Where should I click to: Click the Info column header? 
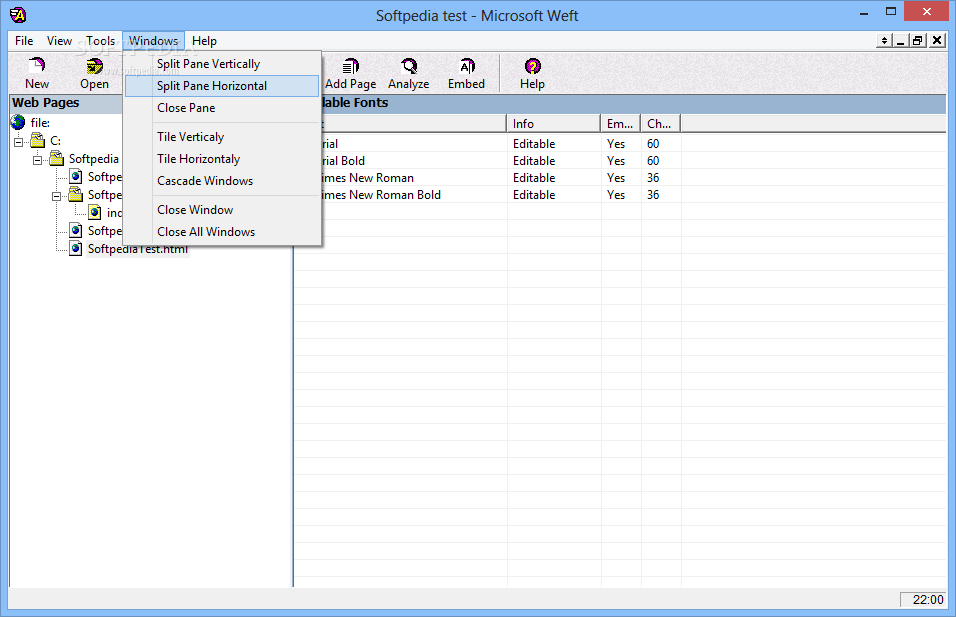[554, 124]
